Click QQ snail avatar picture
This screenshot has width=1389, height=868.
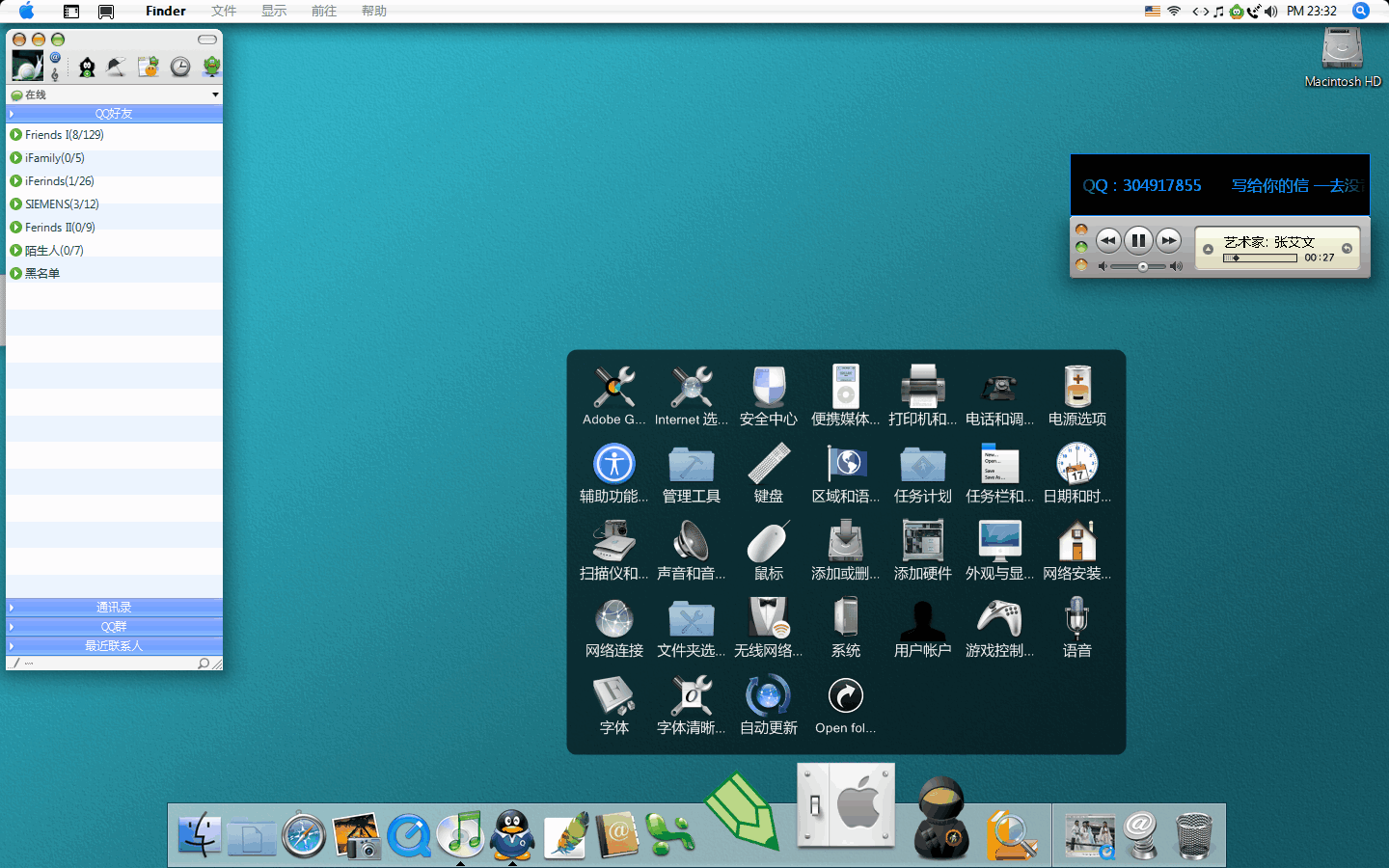click(27, 66)
